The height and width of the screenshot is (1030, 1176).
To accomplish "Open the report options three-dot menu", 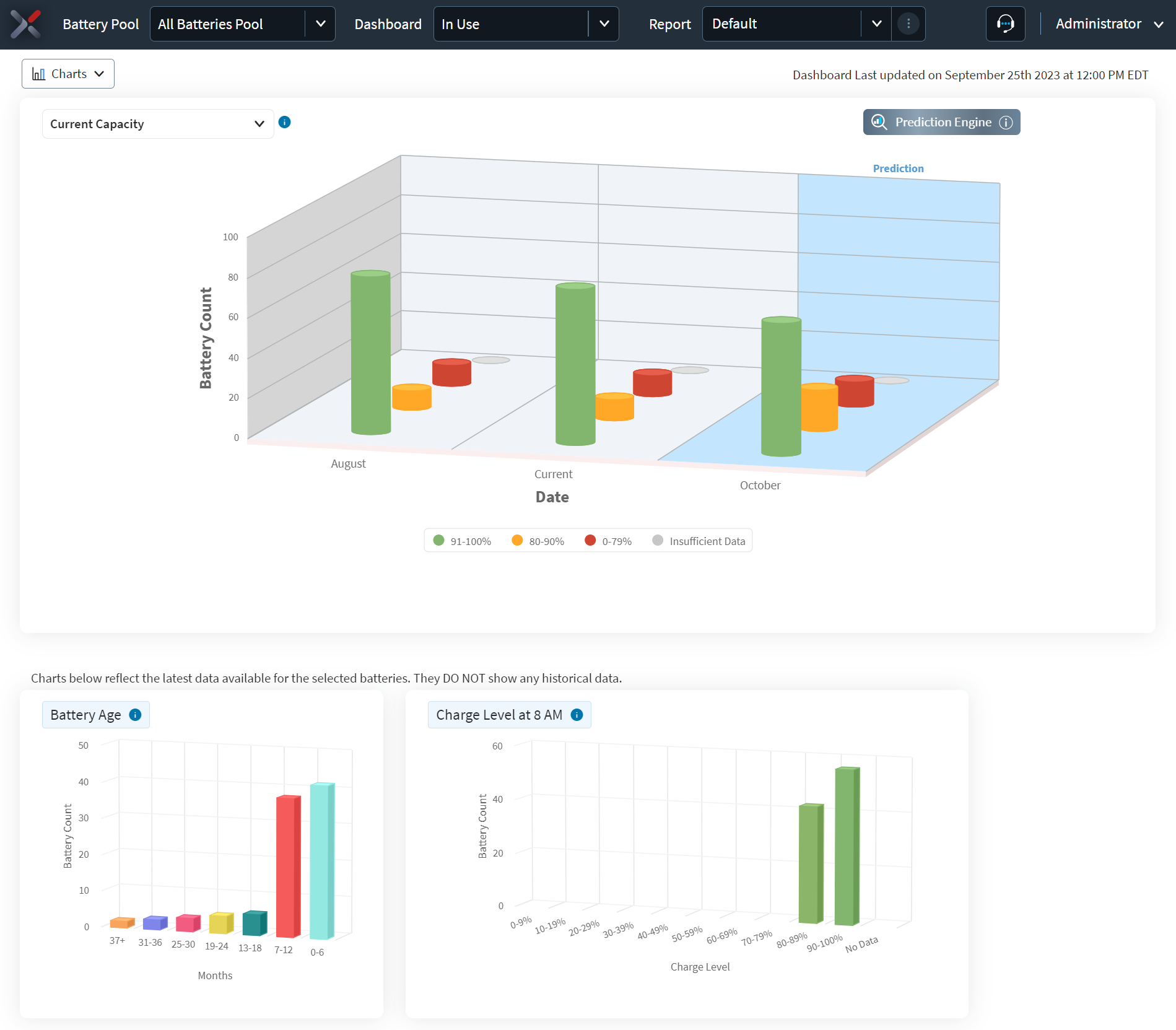I will pos(907,24).
